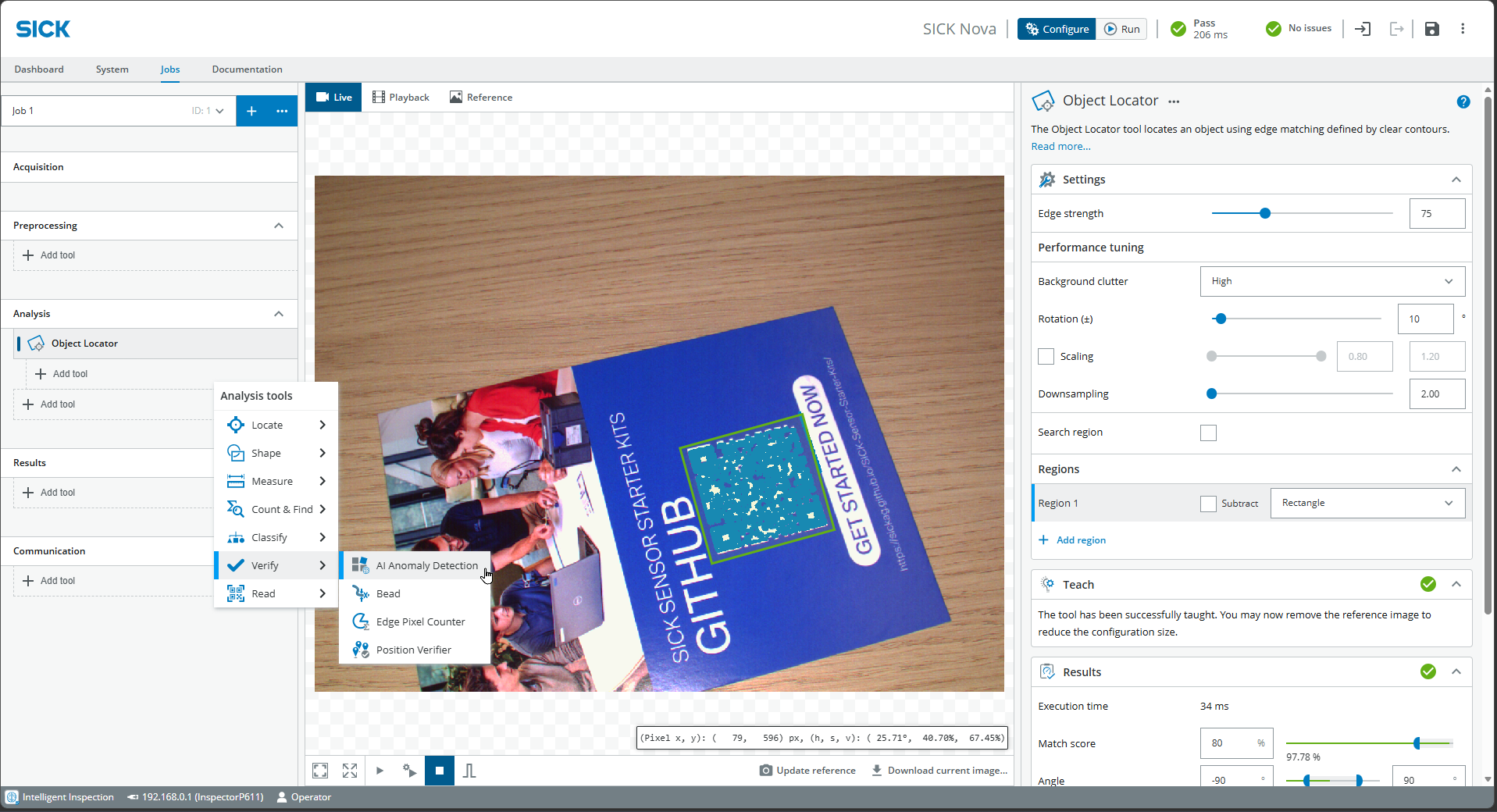This screenshot has height=812, width=1497.
Task: Click the Position Verifier icon
Action: pos(360,650)
